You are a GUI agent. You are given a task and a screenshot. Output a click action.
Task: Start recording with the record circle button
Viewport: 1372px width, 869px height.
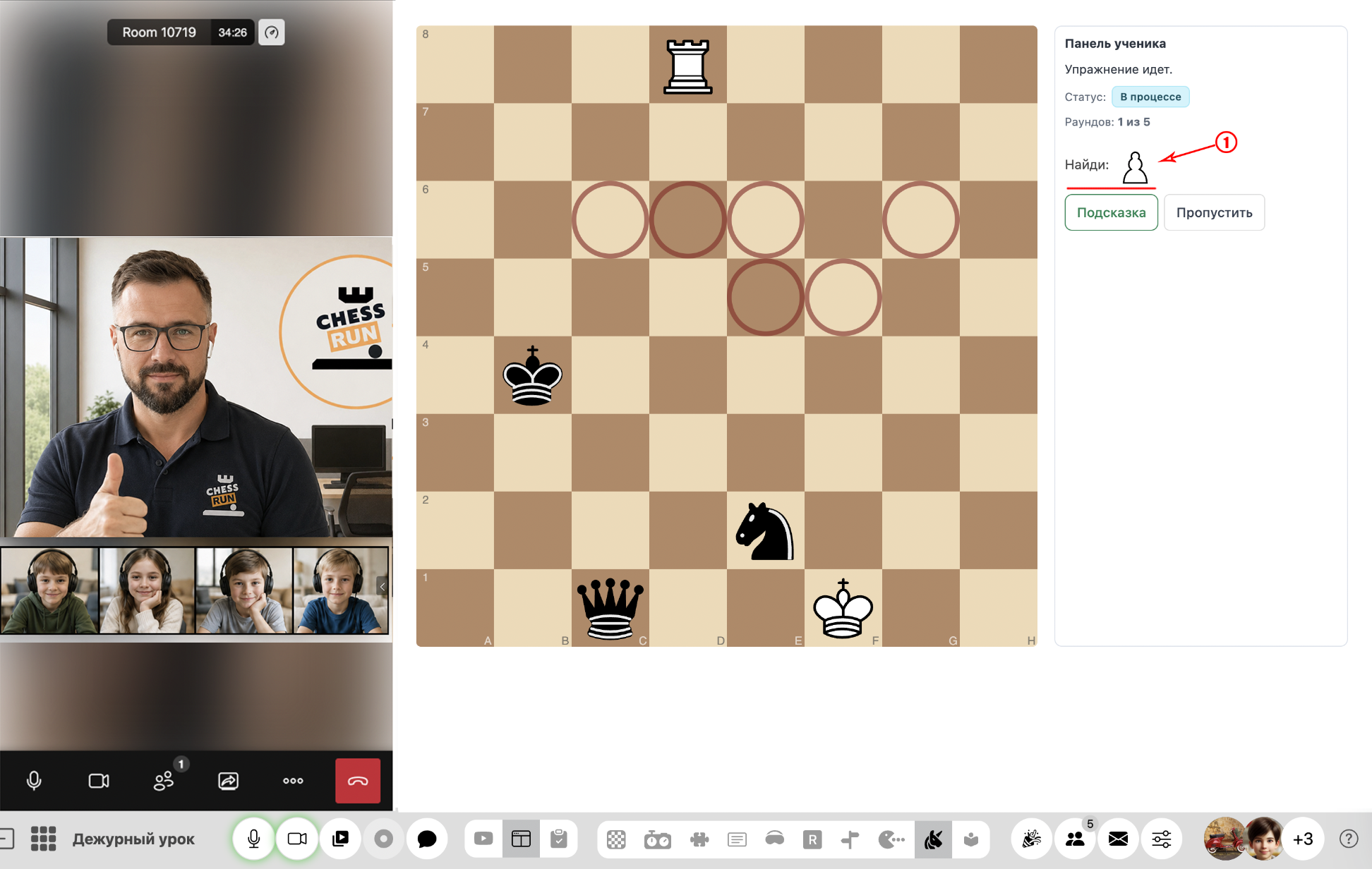click(384, 839)
